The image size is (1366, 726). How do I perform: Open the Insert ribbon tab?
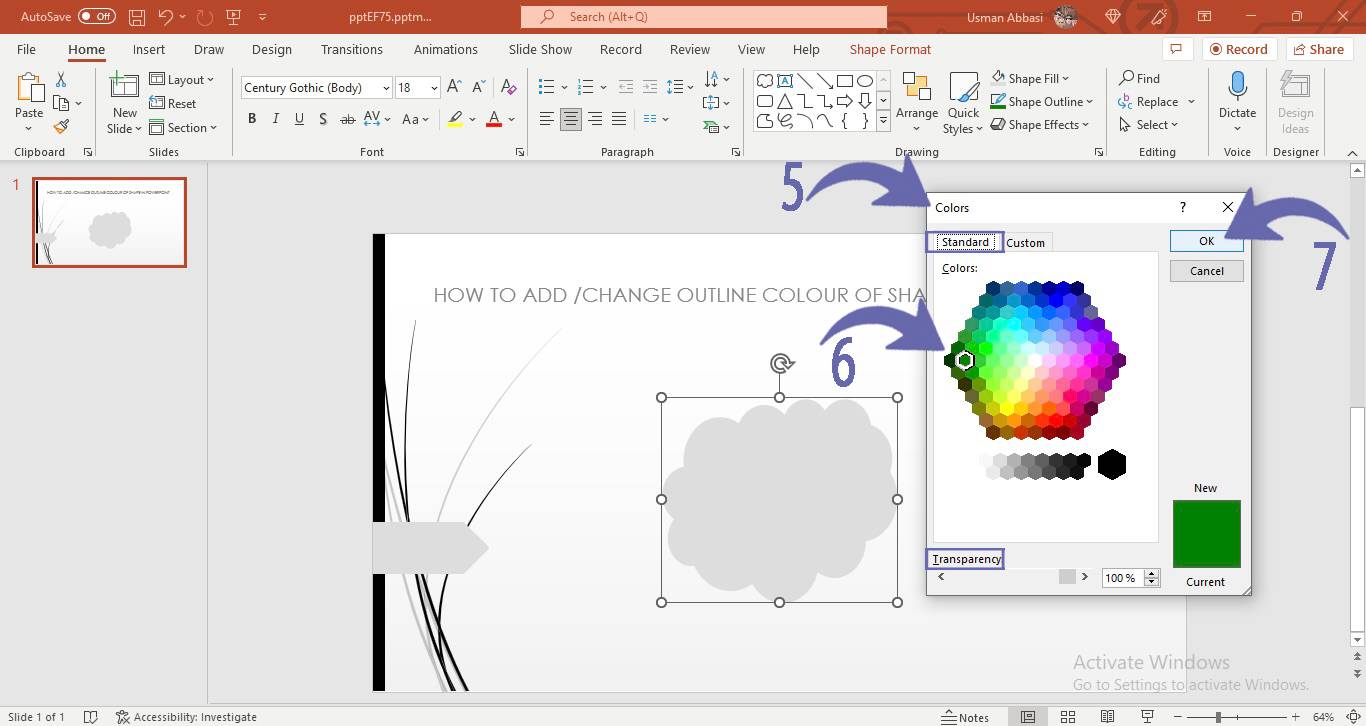149,49
